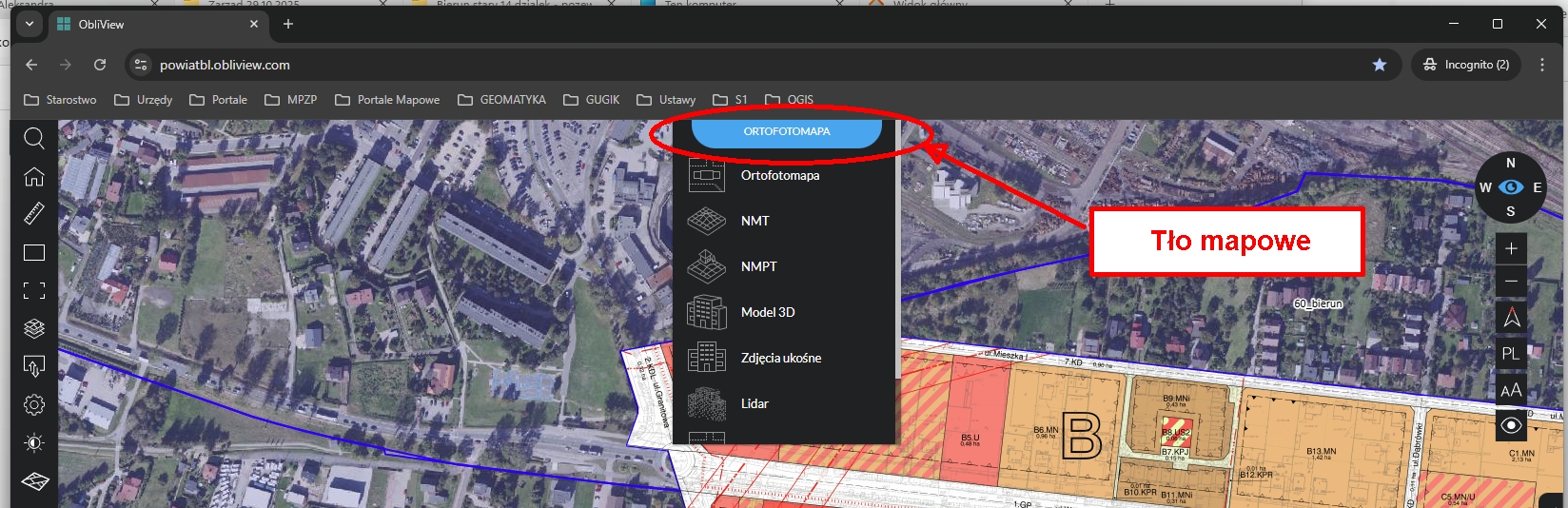Change text size with the AA button

pos(1511,390)
